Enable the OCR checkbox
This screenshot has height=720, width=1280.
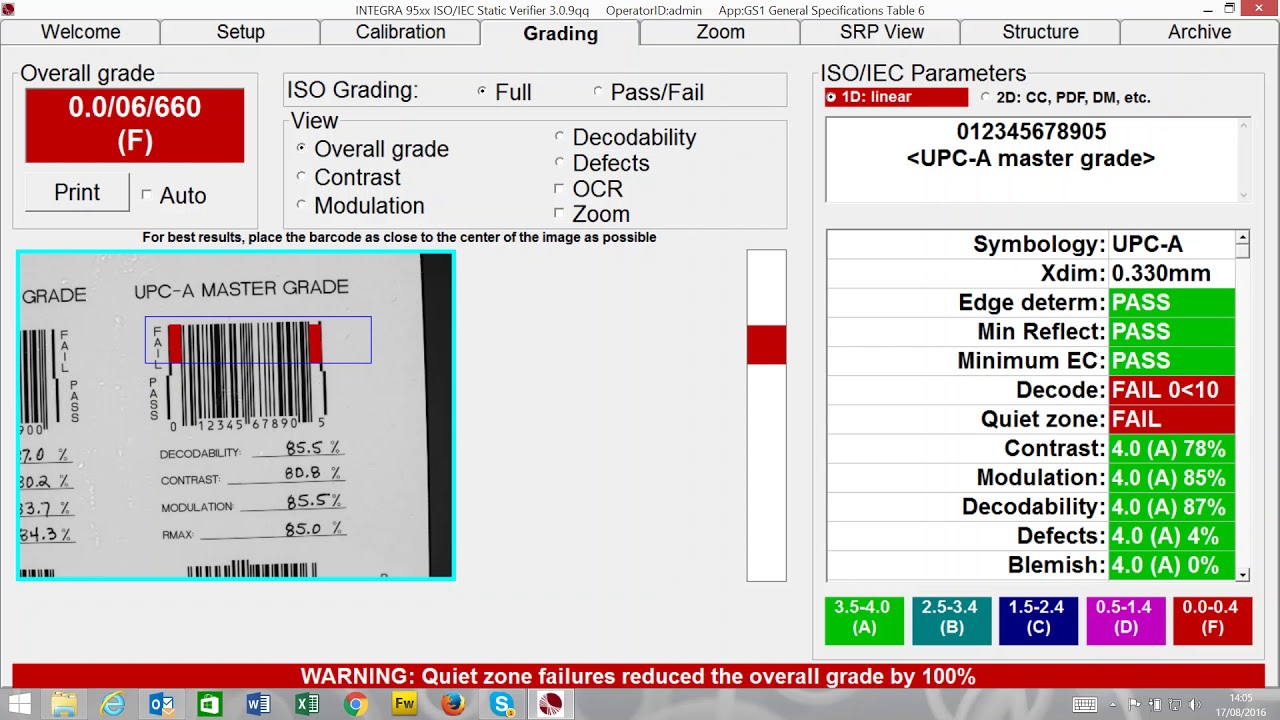(x=559, y=188)
